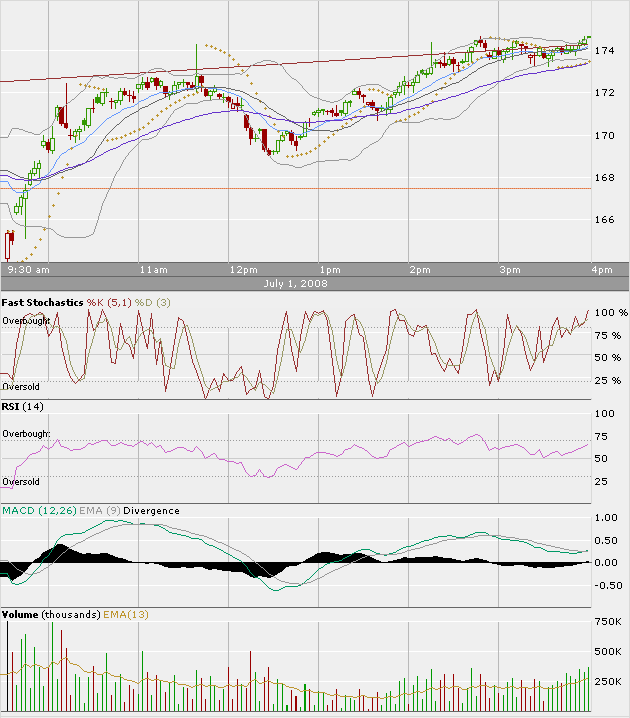
Task: Click the 'Volume (thousands)' panel title
Action: tap(51, 615)
